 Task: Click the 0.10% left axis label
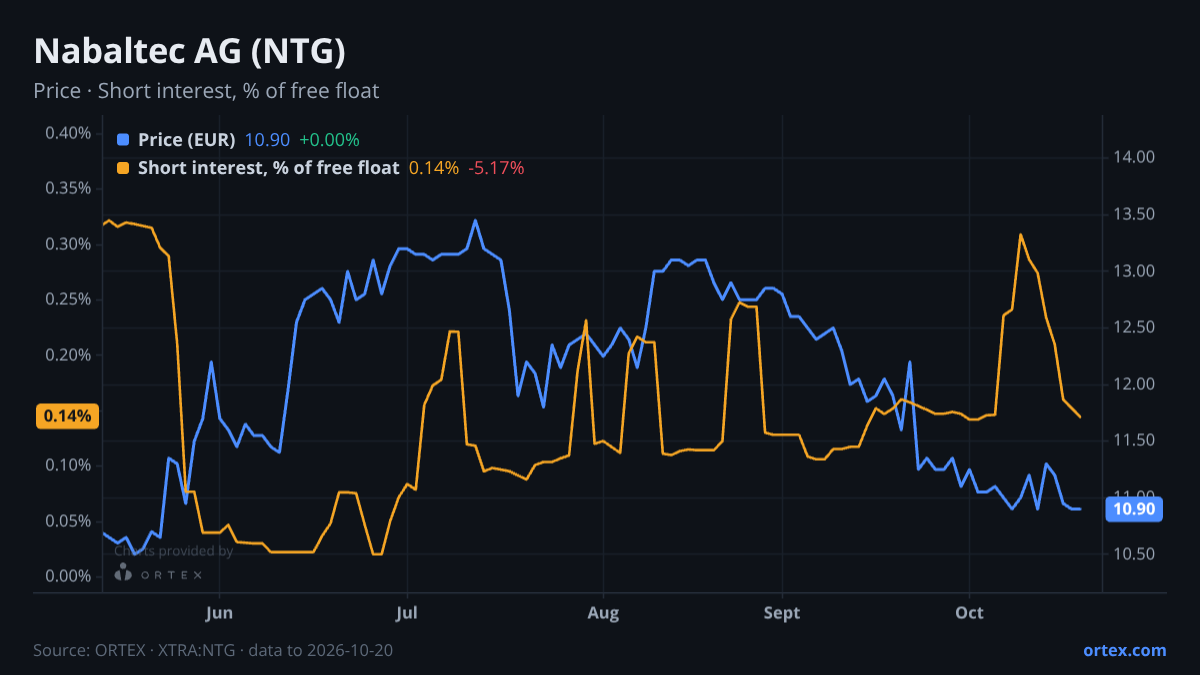tap(69, 465)
